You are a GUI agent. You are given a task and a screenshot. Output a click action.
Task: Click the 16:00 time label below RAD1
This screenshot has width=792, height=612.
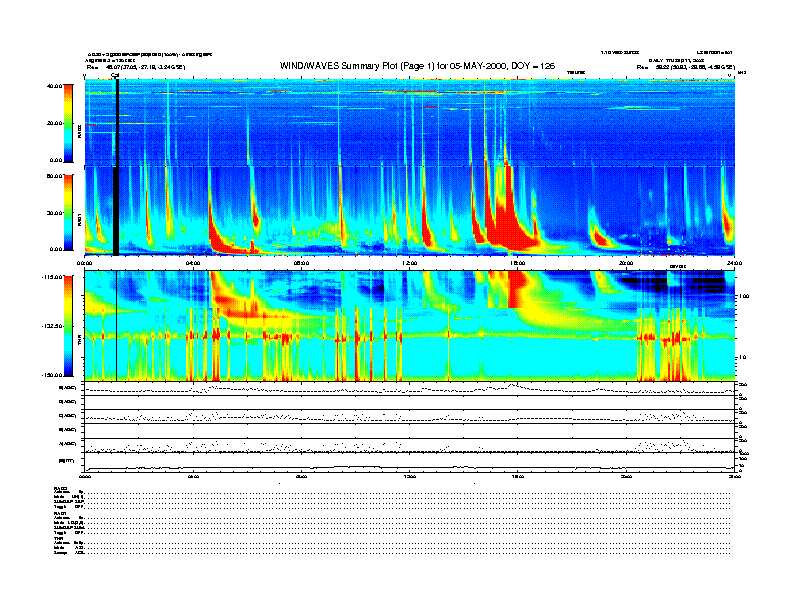point(518,263)
